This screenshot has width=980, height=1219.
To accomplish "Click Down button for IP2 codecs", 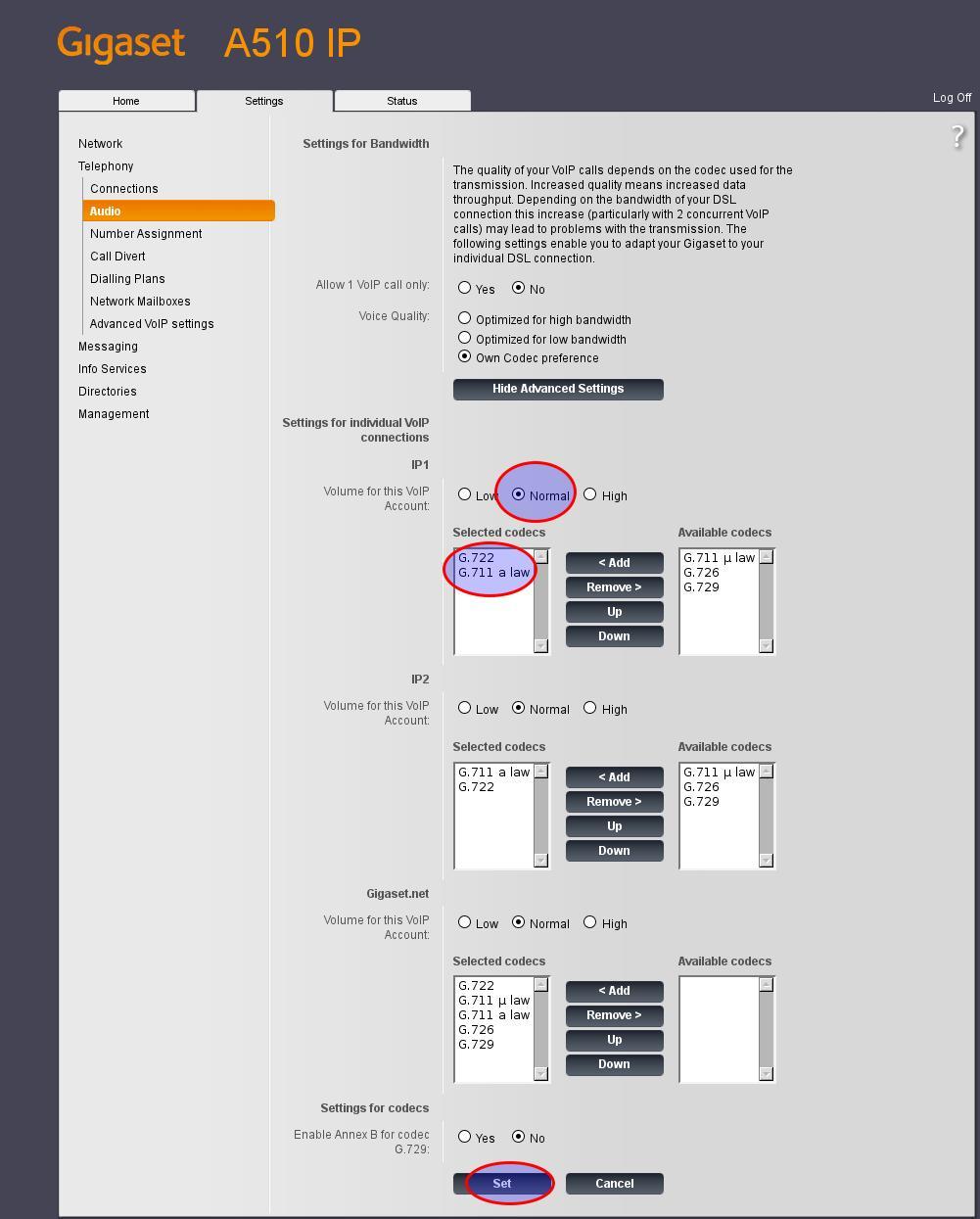I will click(614, 851).
